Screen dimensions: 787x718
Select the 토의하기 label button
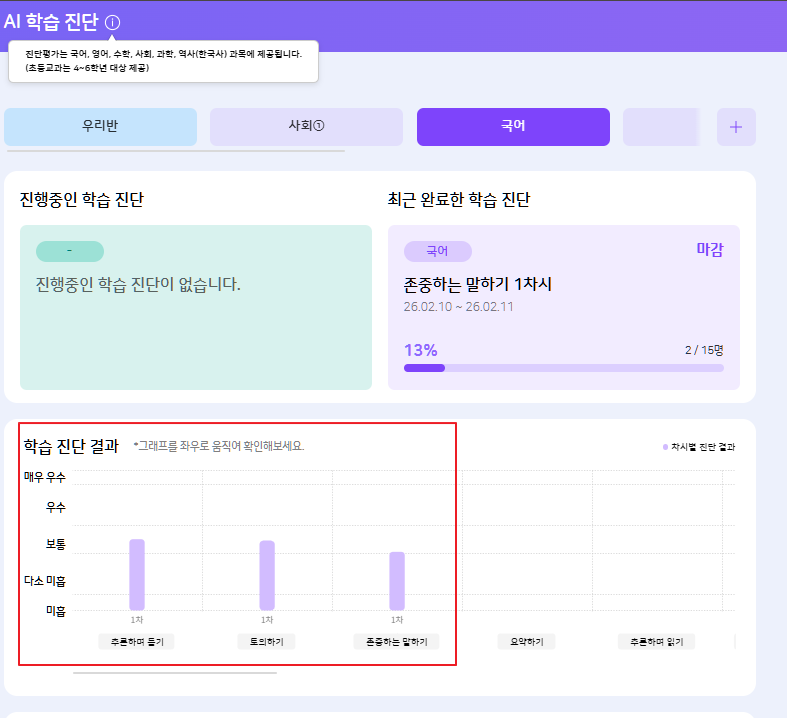coord(266,642)
